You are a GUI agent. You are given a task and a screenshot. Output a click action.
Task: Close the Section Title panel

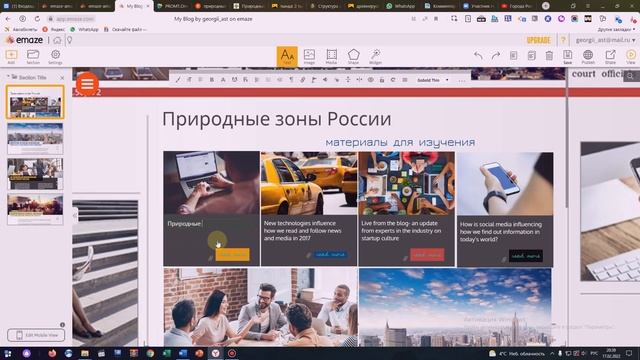click(62, 78)
